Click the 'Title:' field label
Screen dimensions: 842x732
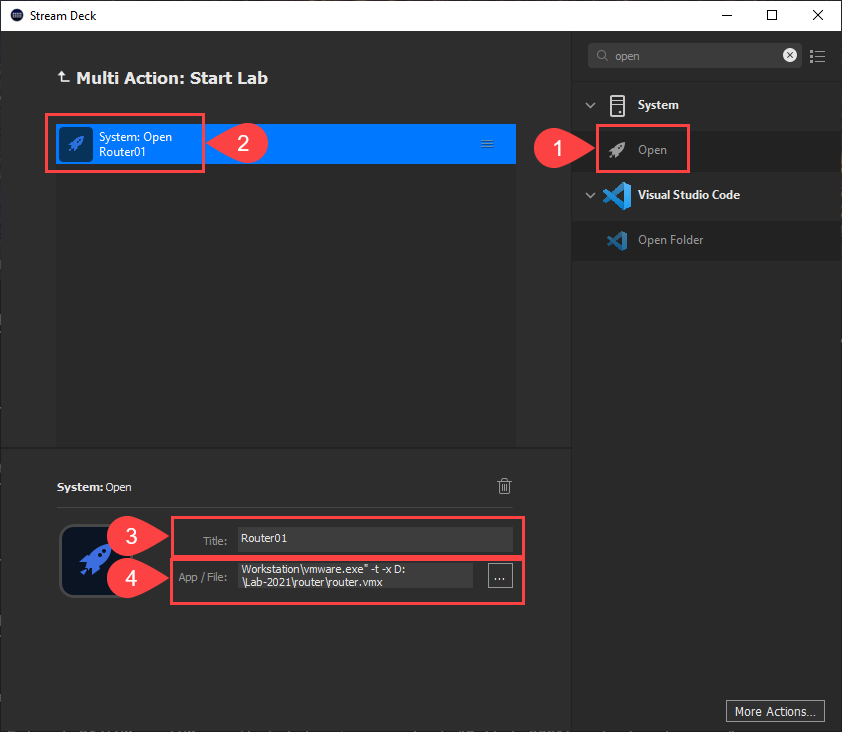215,541
